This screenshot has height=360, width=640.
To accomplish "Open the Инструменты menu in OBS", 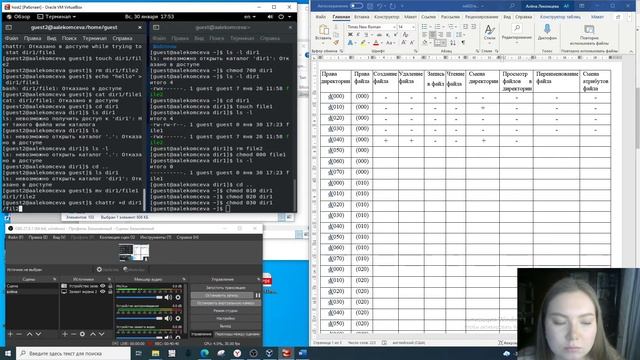I will pos(156,237).
